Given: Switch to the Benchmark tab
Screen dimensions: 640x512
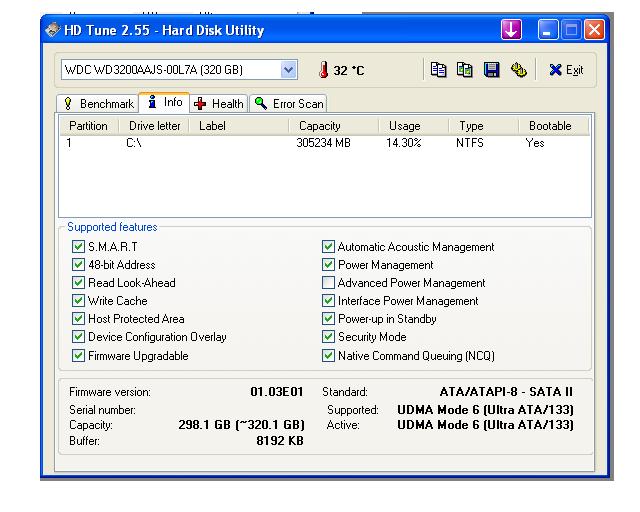Looking at the screenshot, I should pyautogui.click(x=98, y=103).
